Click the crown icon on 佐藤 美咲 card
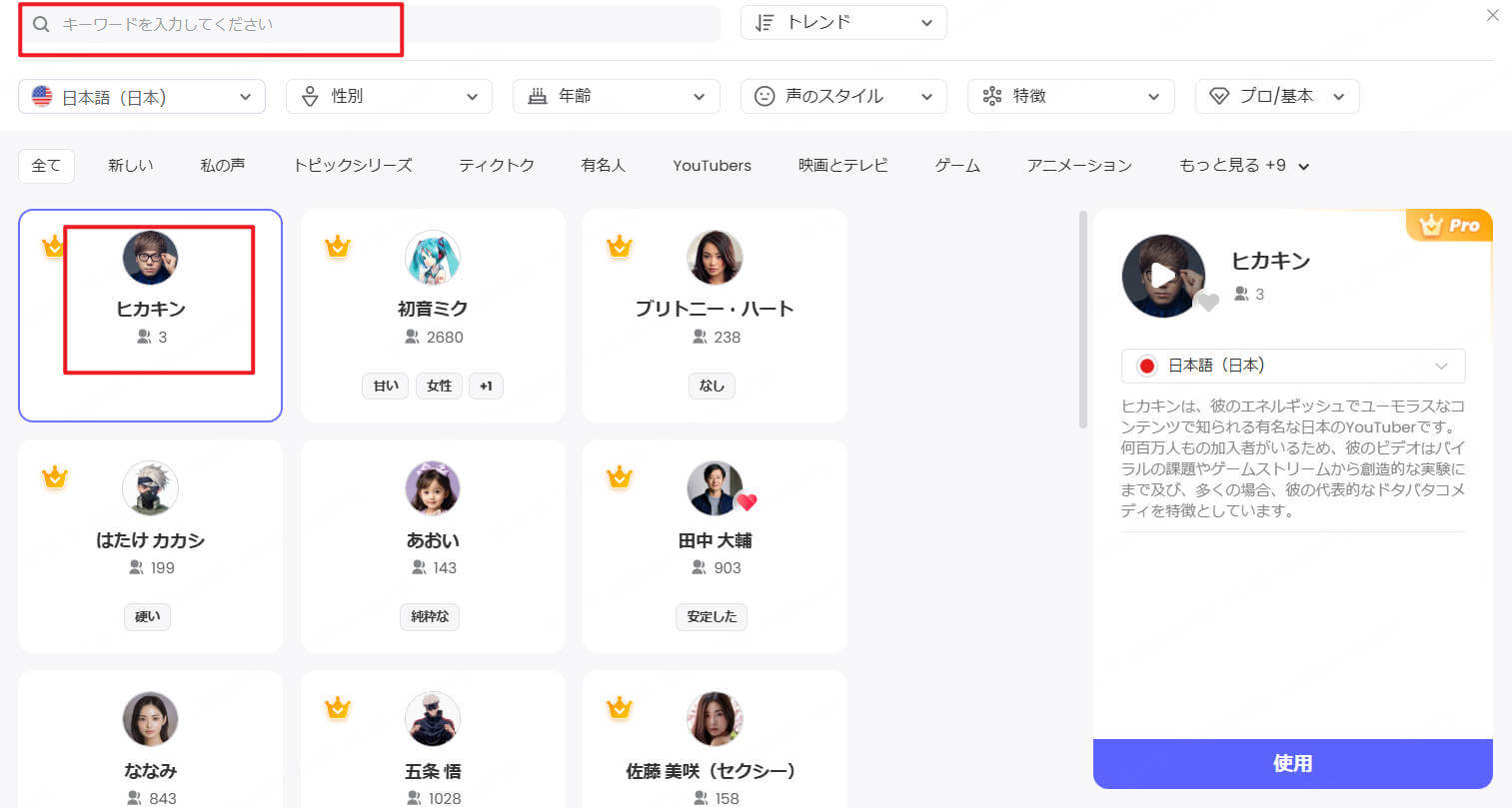The width and height of the screenshot is (1512, 808). click(620, 708)
